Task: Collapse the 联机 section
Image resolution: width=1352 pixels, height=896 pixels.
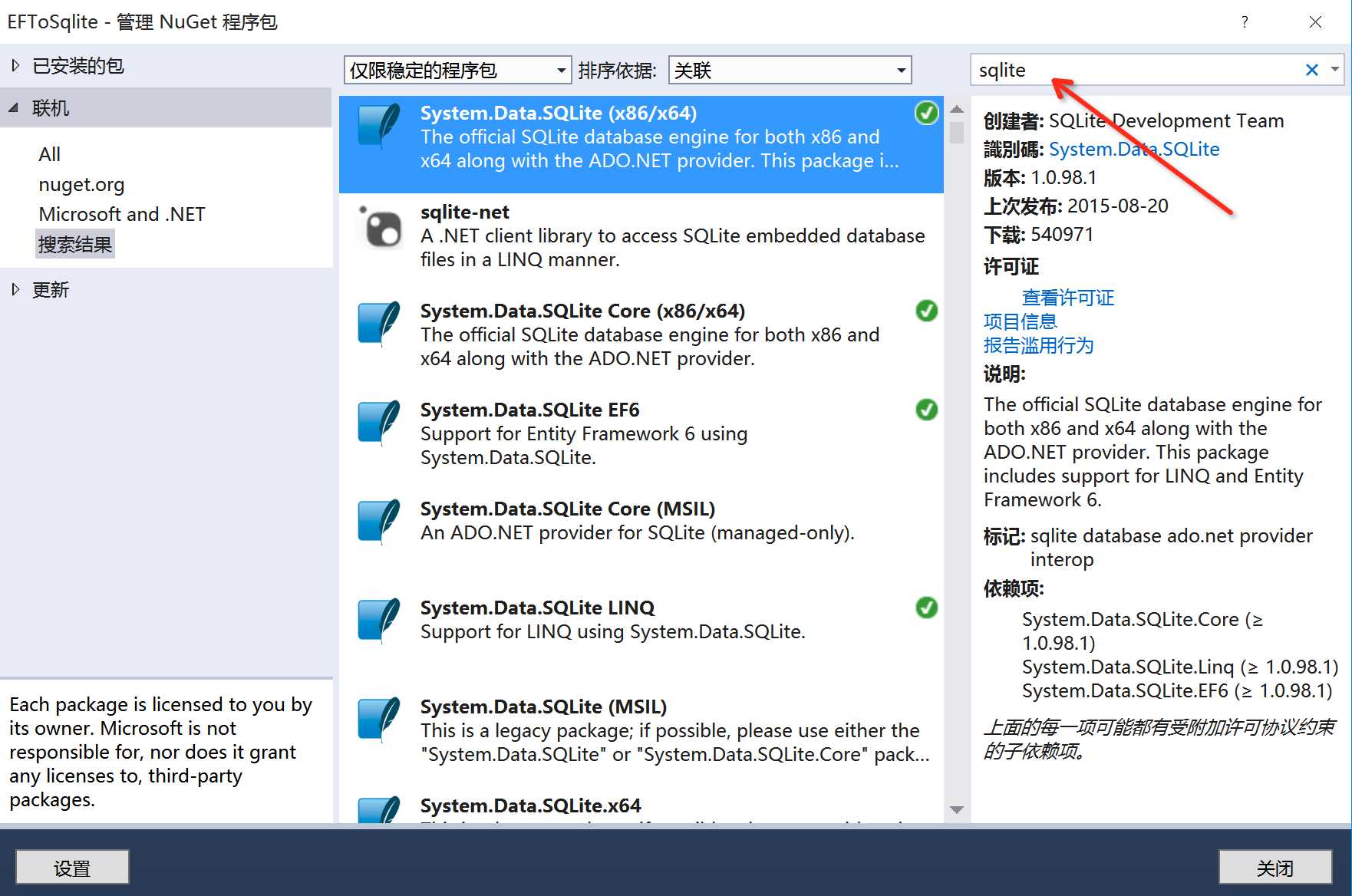Action: click(x=14, y=108)
